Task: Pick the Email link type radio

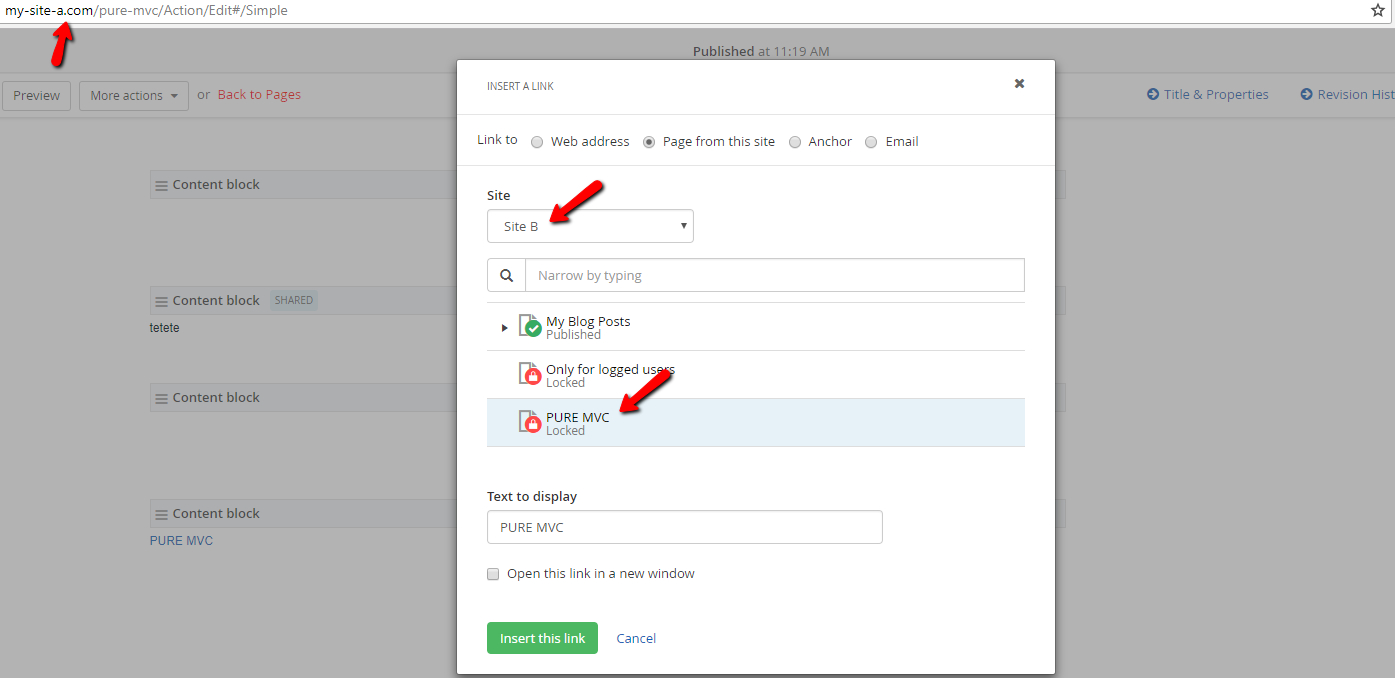Action: pos(871,142)
